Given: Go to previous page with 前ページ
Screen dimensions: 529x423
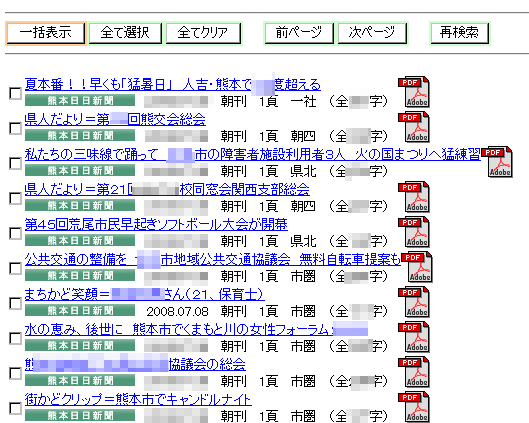Looking at the screenshot, I should pos(299,33).
